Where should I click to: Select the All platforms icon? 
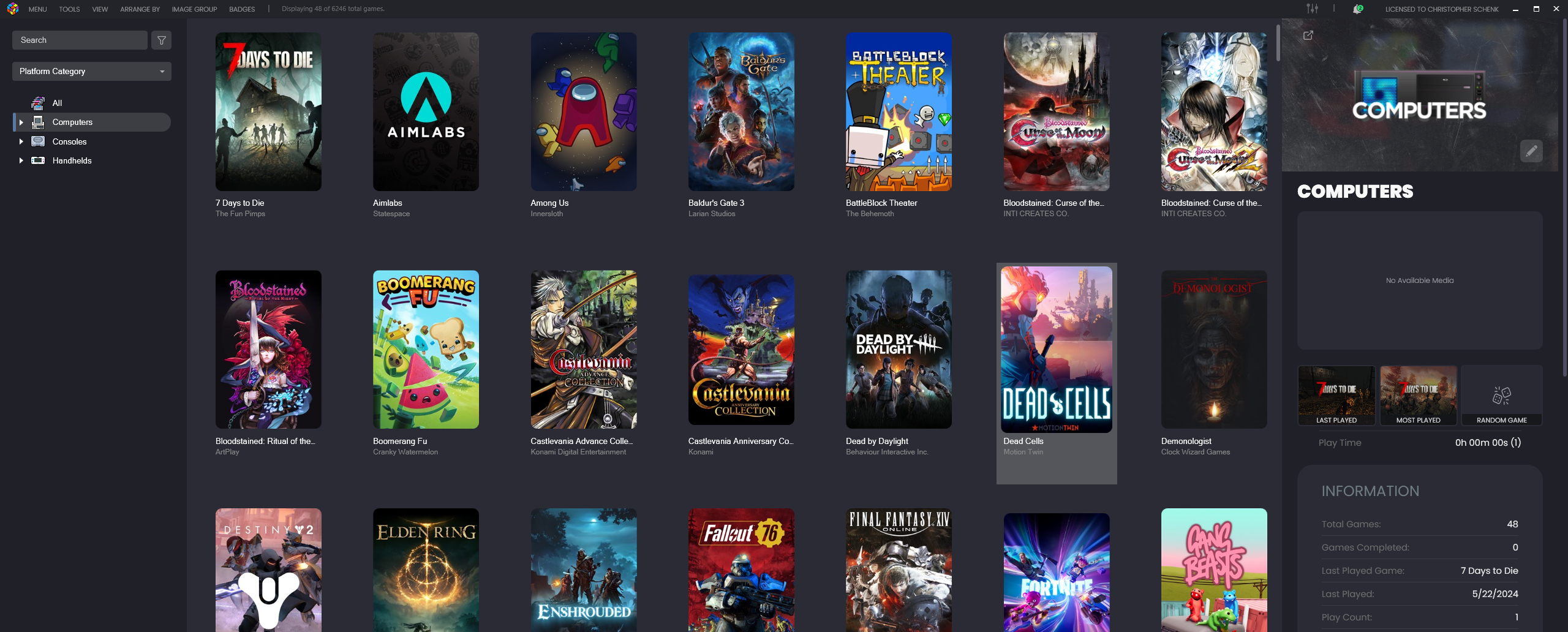pos(38,103)
